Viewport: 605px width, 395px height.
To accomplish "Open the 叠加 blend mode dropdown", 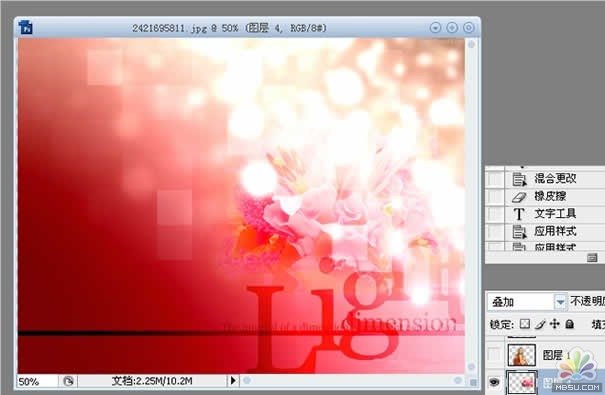I will click(x=560, y=302).
